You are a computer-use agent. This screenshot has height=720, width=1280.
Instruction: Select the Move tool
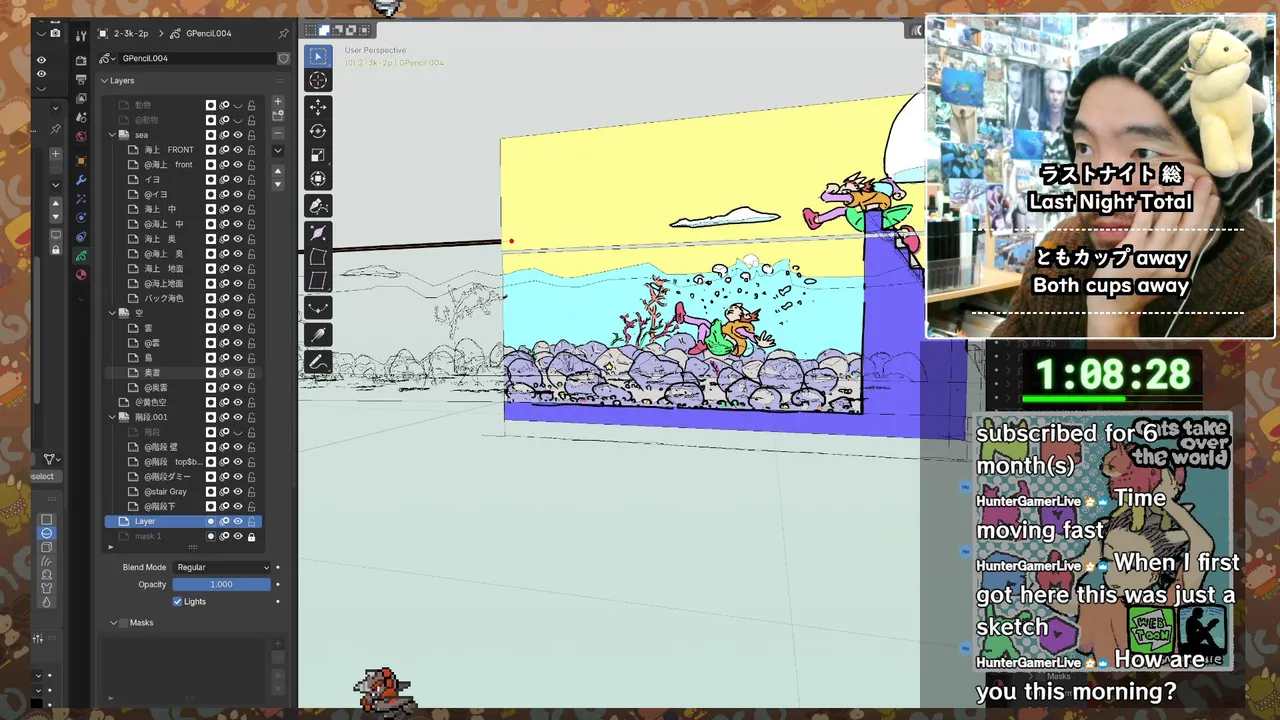pyautogui.click(x=318, y=107)
